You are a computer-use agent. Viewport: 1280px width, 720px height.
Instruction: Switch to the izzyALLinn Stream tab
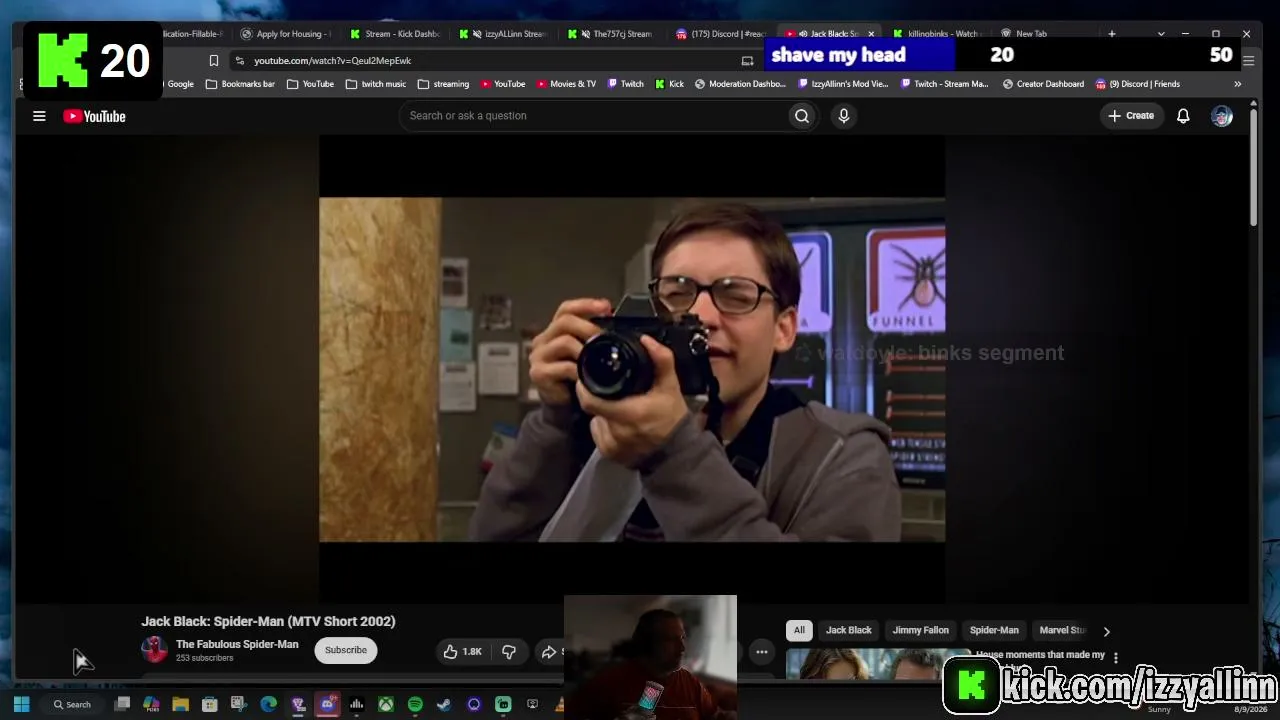[x=503, y=34]
